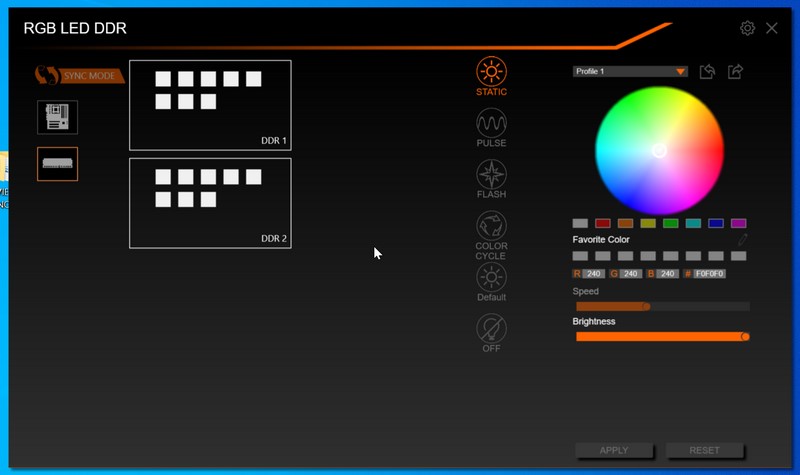800x475 pixels.
Task: Choose the red preset color swatch
Action: point(603,223)
